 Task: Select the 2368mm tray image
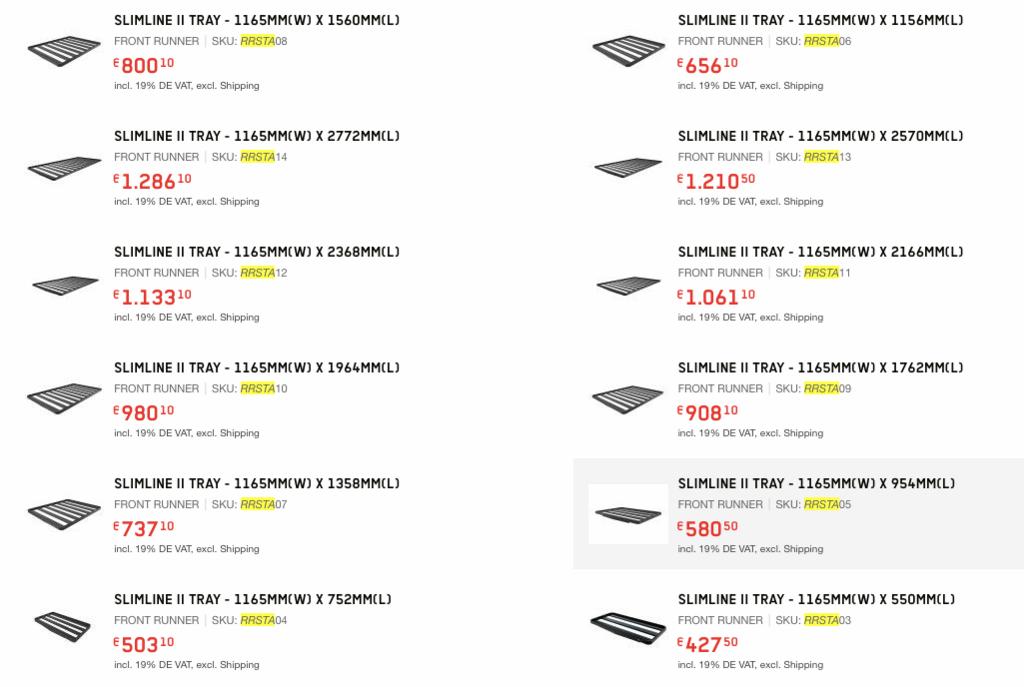[64, 284]
